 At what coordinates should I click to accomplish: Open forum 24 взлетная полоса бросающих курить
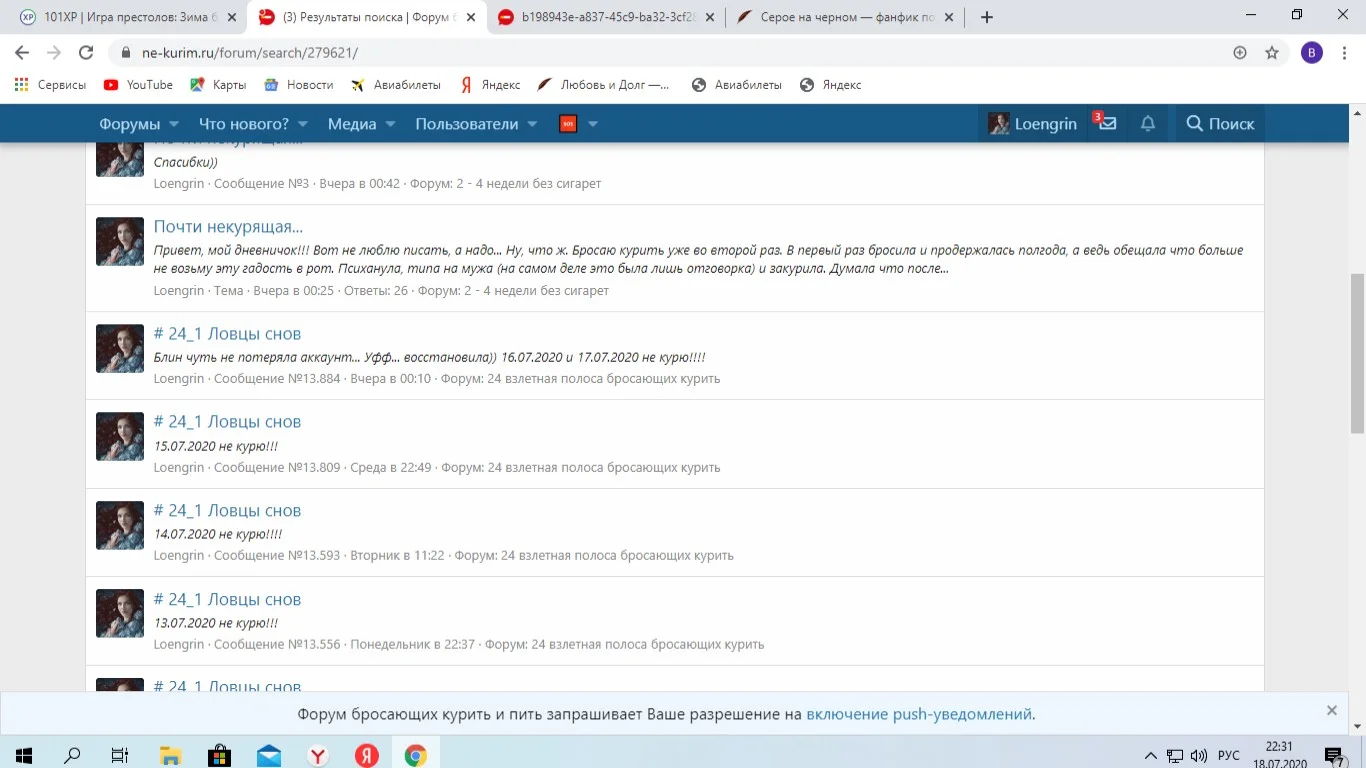(603, 378)
